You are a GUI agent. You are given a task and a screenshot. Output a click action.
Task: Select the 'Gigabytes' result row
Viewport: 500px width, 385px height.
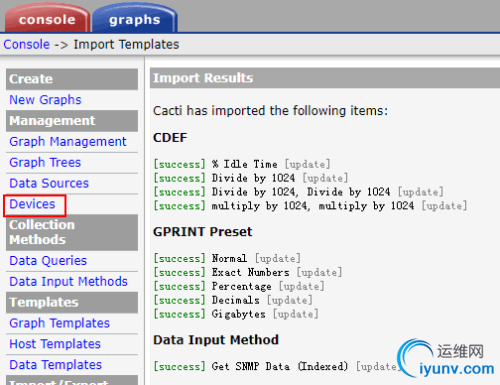(x=236, y=314)
